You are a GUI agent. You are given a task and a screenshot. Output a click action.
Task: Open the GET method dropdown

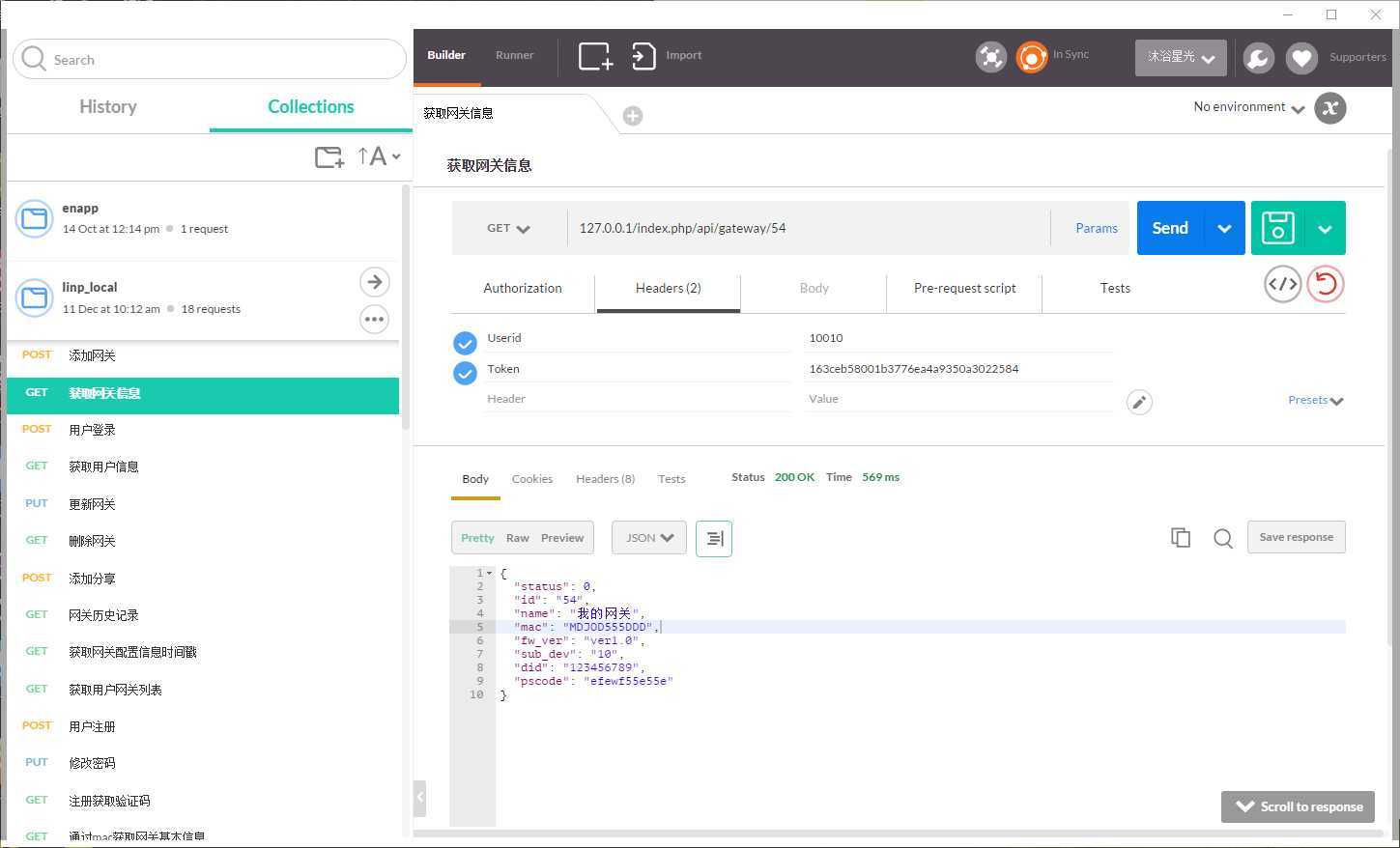click(508, 229)
